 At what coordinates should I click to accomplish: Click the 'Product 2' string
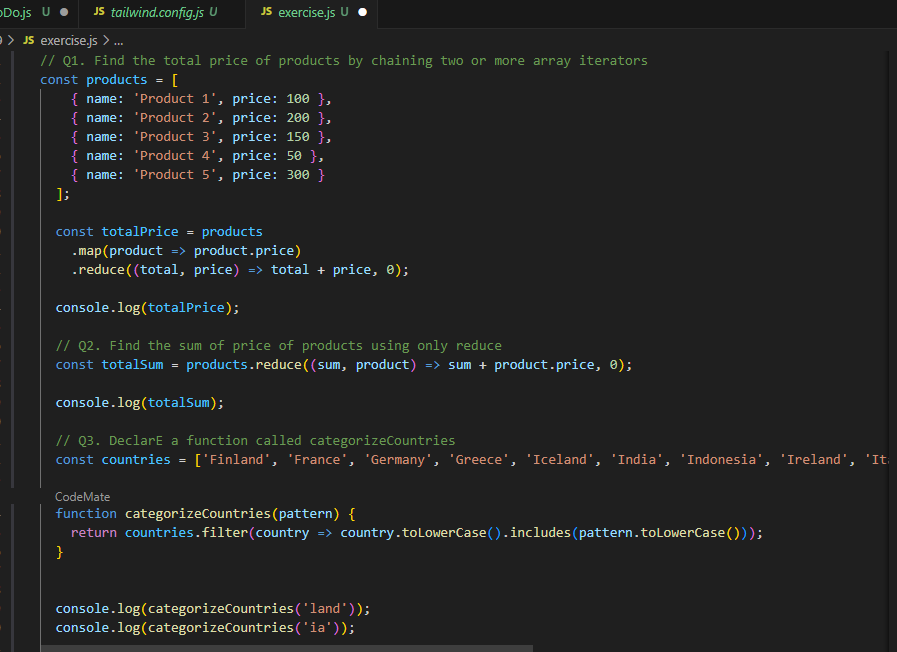pyautogui.click(x=174, y=117)
